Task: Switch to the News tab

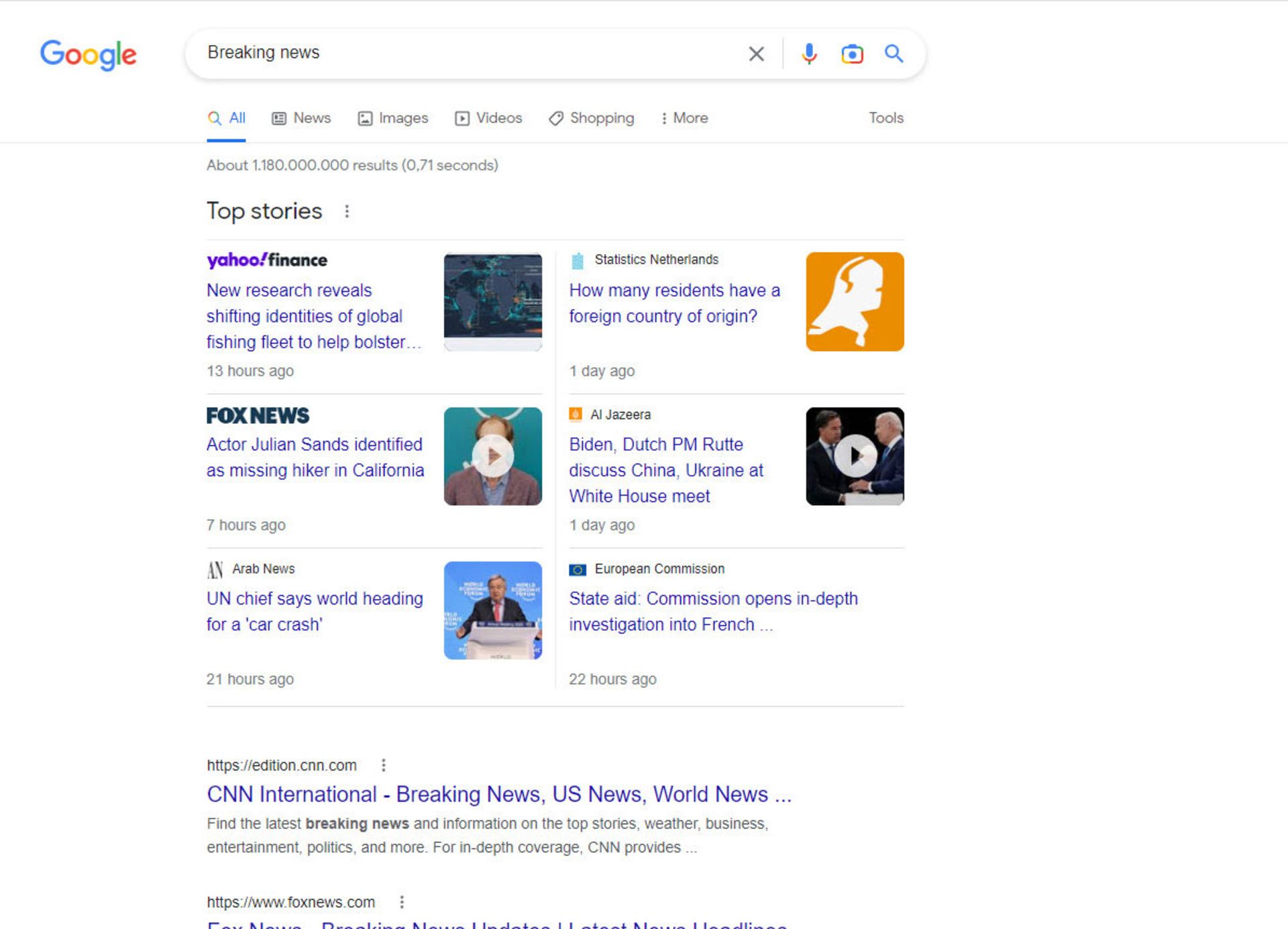Action: (301, 118)
